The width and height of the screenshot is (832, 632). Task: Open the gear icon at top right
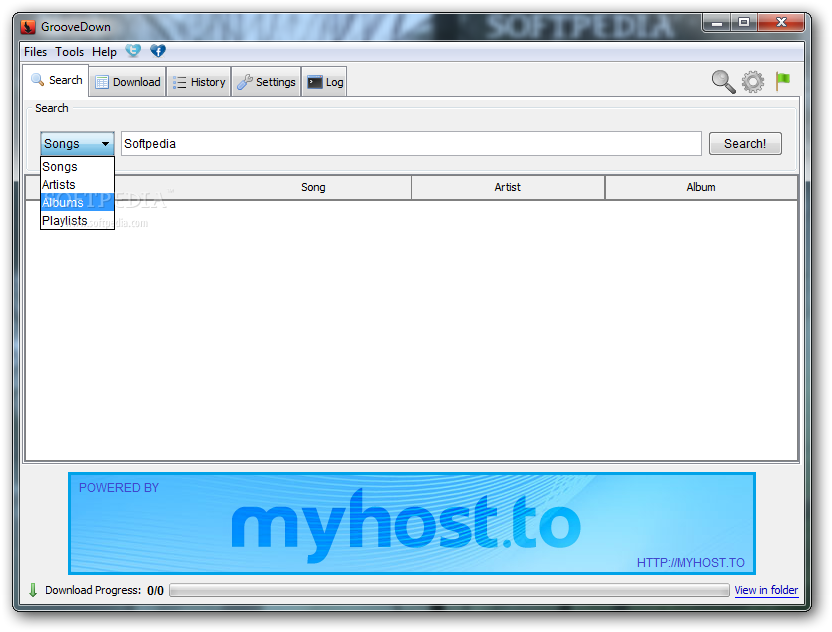tap(753, 82)
